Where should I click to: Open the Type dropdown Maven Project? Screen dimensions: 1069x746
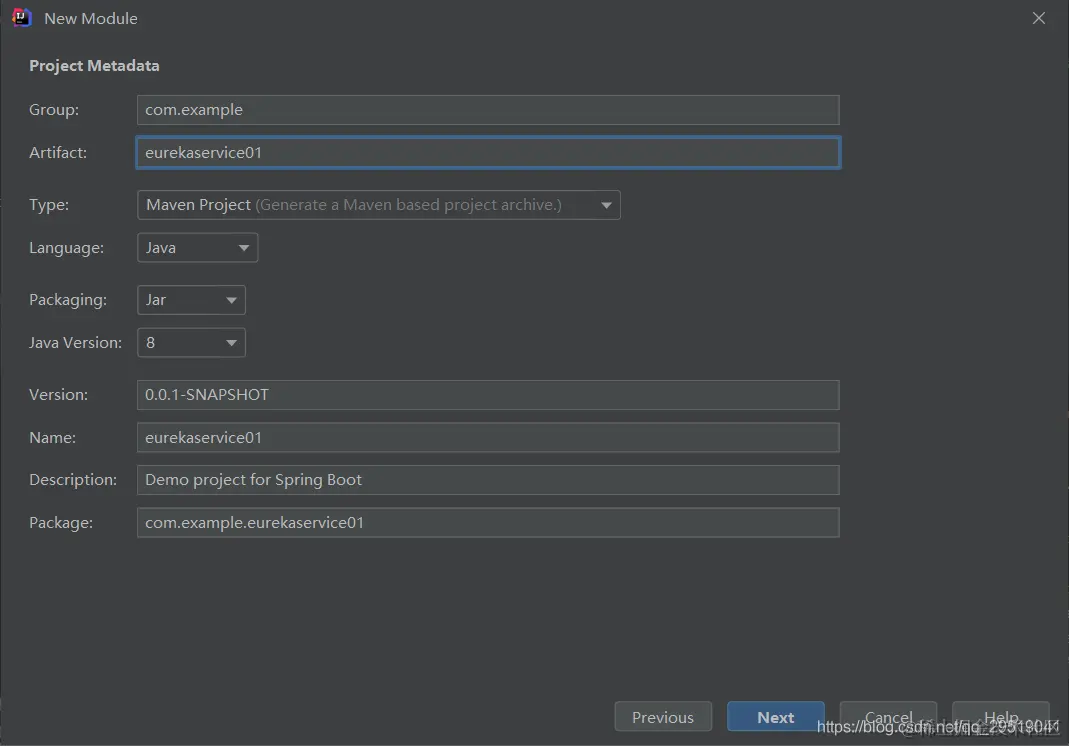378,205
